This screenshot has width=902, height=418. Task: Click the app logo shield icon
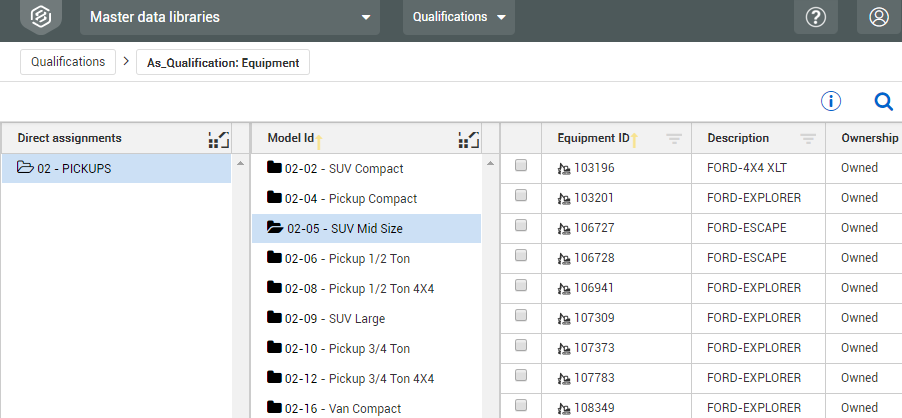tap(40, 17)
